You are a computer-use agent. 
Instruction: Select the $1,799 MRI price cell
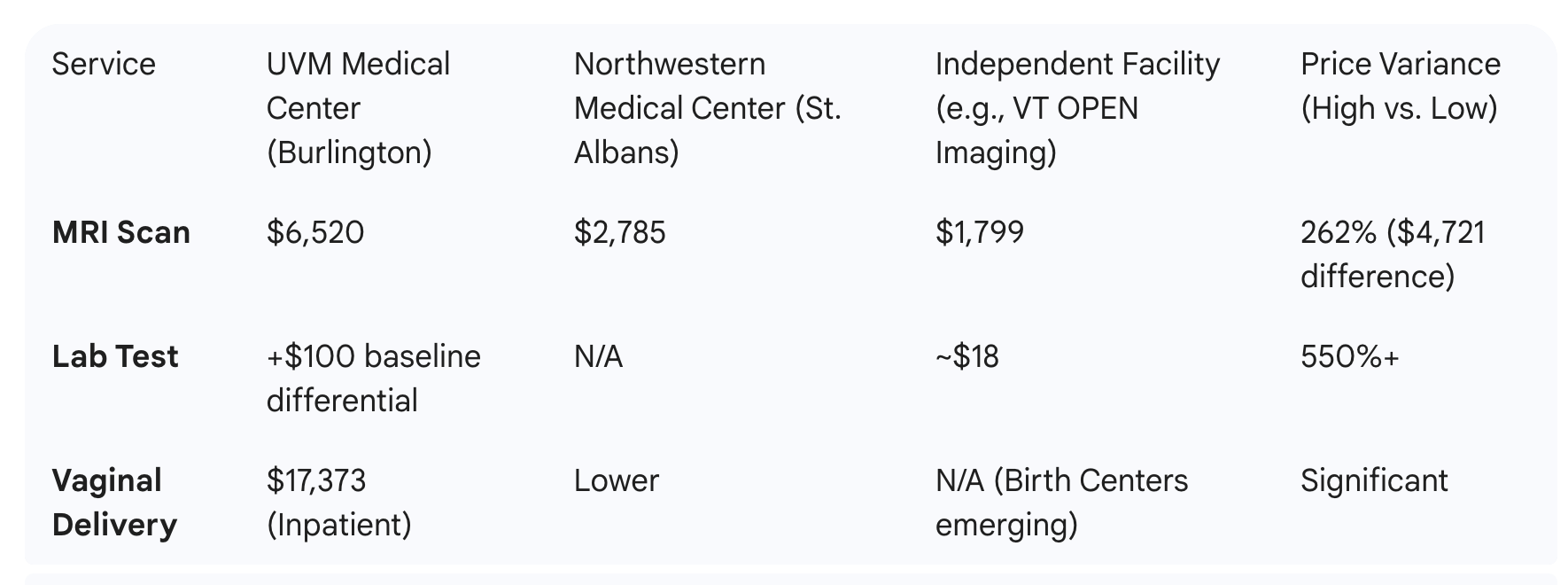pos(979,232)
